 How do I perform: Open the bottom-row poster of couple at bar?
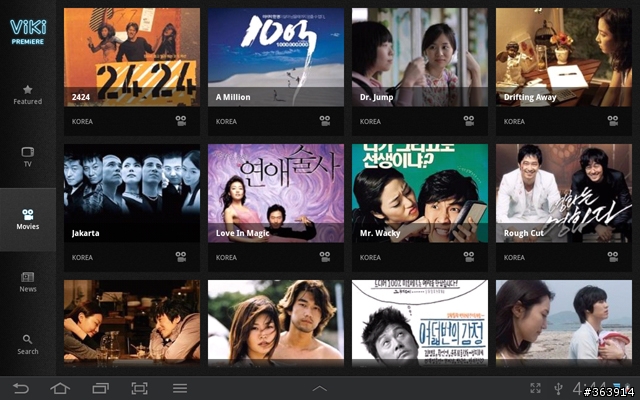point(132,323)
